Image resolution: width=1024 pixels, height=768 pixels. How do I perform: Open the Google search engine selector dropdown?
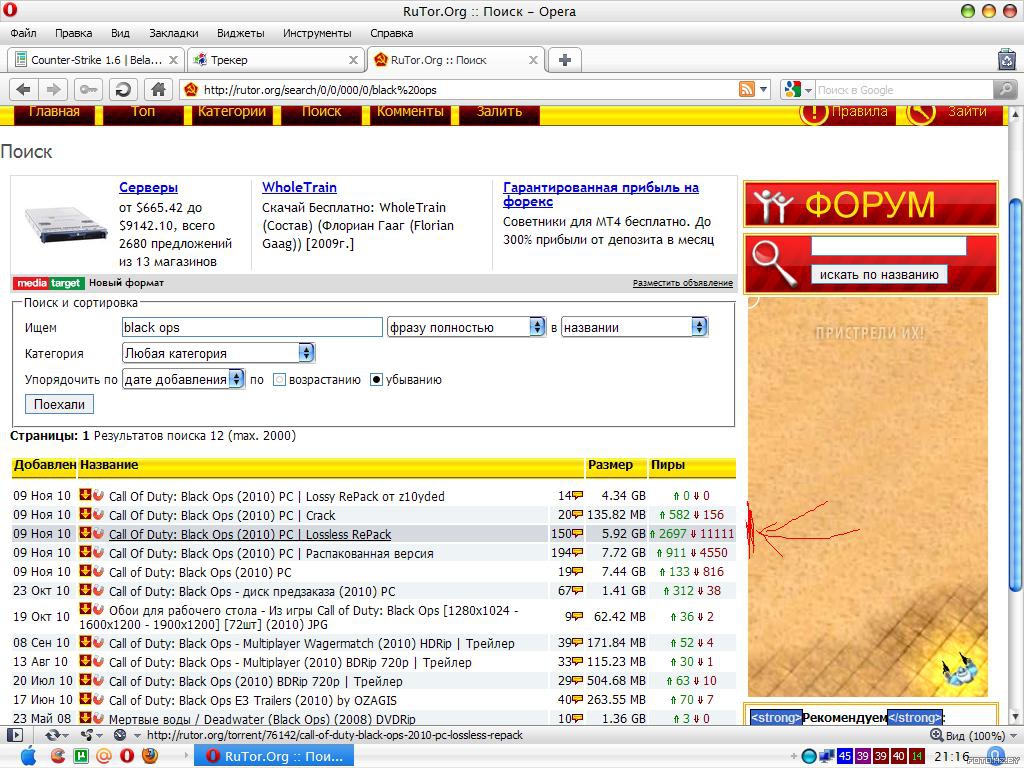point(798,89)
